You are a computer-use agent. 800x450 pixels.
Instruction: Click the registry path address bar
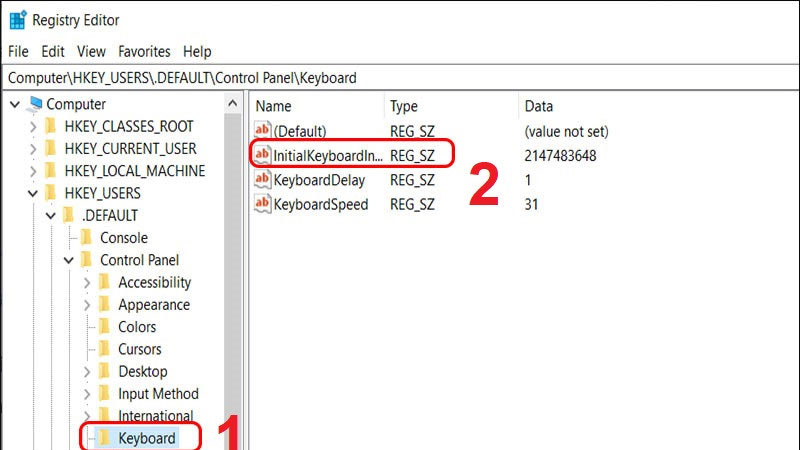point(400,77)
